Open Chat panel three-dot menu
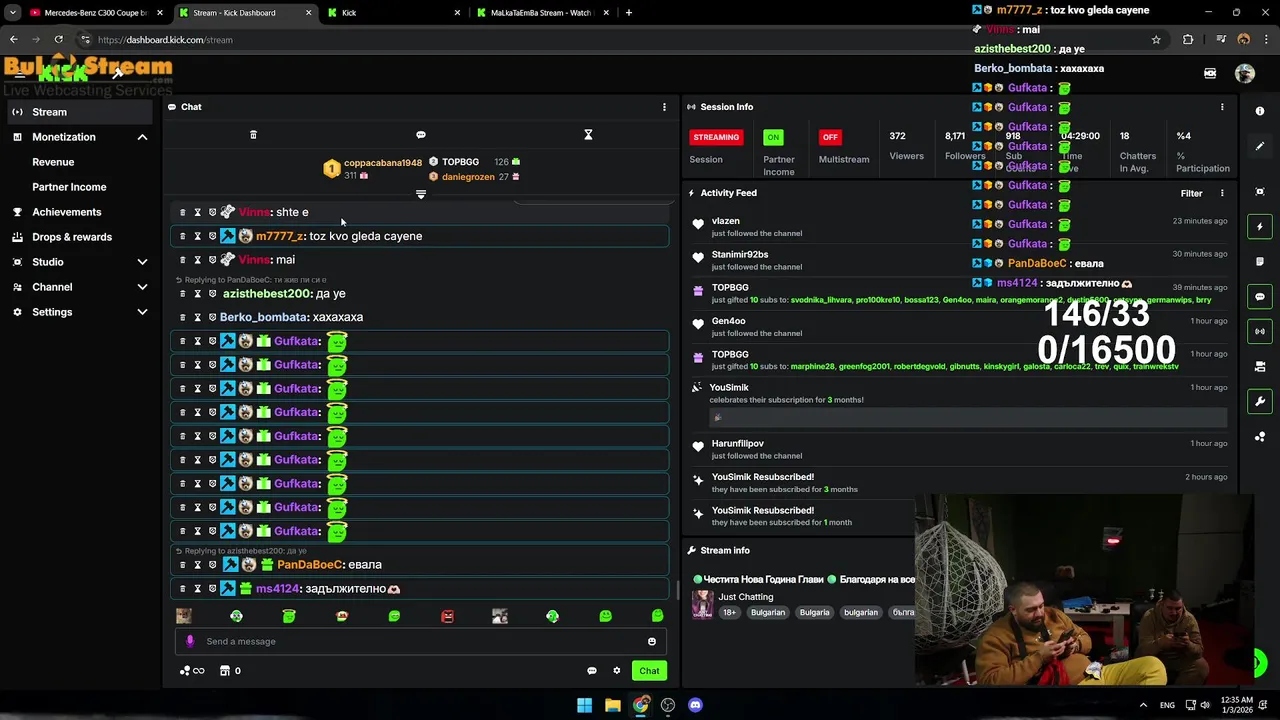The width and height of the screenshot is (1280, 720). click(x=664, y=107)
